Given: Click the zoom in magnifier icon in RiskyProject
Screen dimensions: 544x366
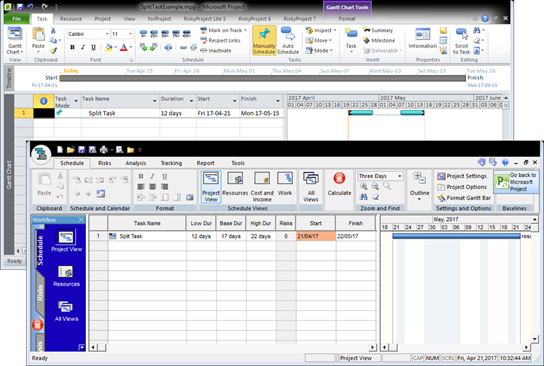Looking at the screenshot, I should [x=364, y=186].
